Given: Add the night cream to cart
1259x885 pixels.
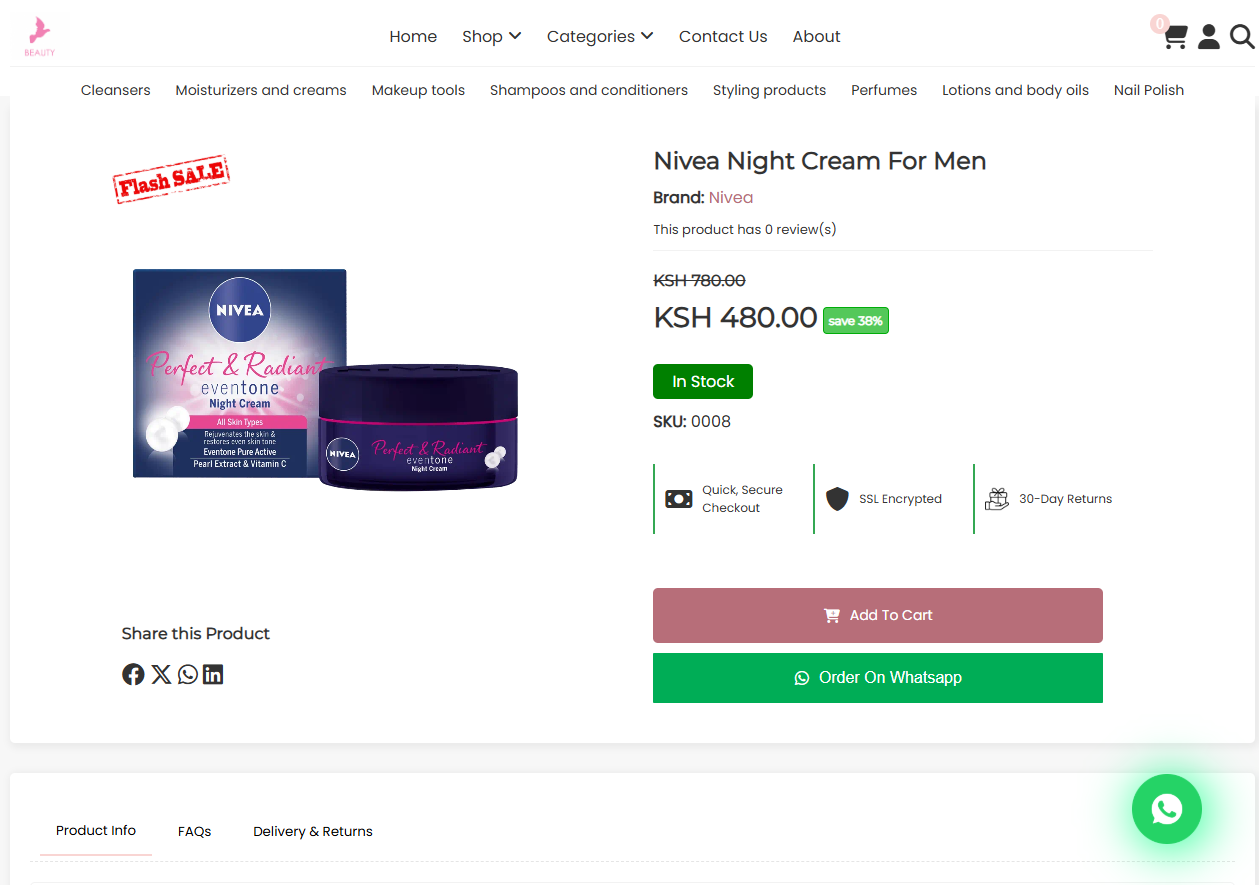Looking at the screenshot, I should (x=877, y=615).
